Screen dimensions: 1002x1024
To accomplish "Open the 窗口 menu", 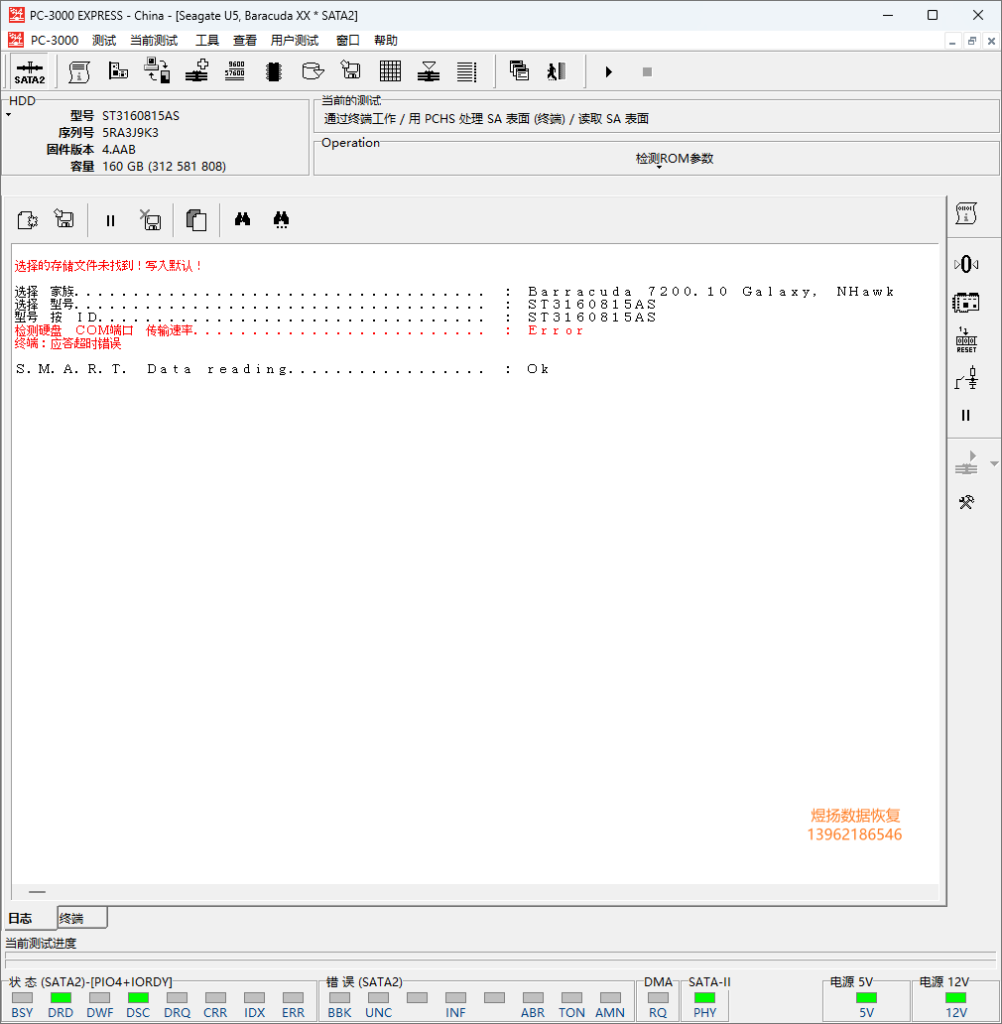I will point(347,40).
